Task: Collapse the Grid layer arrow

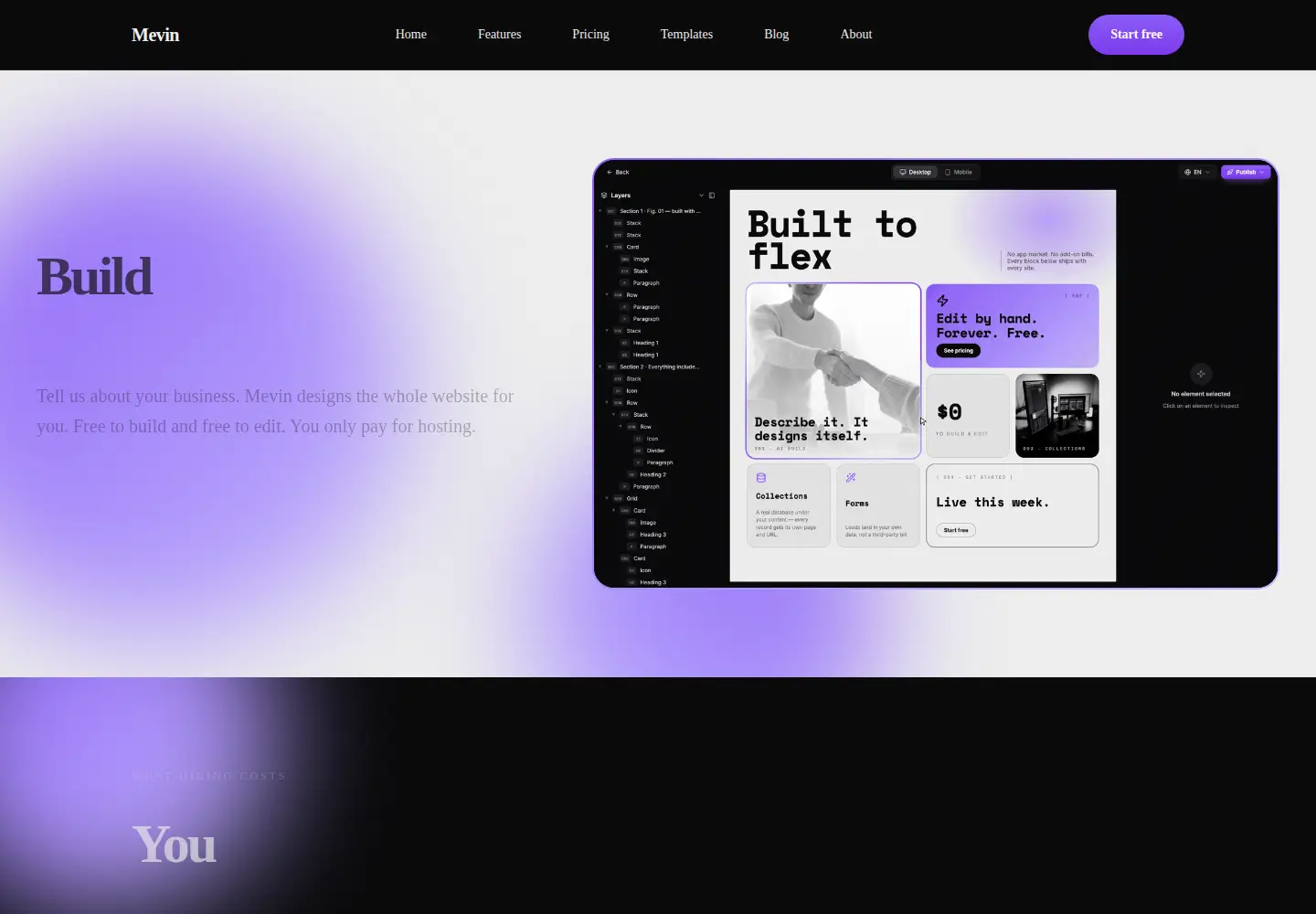Action: (607, 499)
